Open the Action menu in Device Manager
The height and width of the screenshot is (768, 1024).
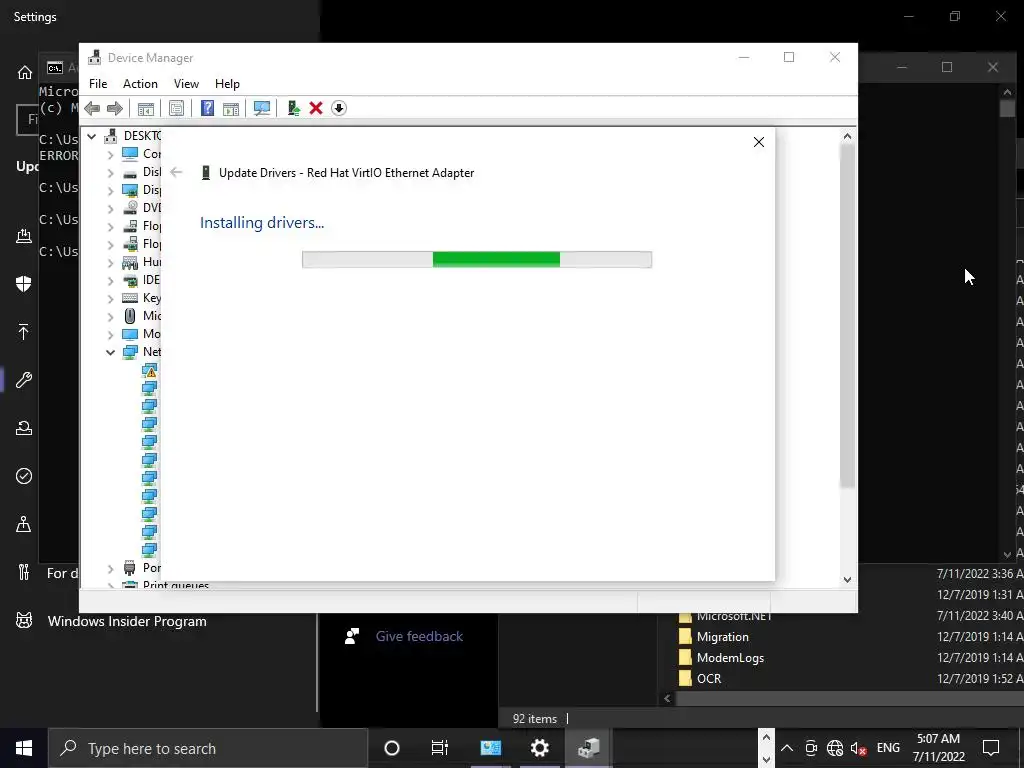140,84
